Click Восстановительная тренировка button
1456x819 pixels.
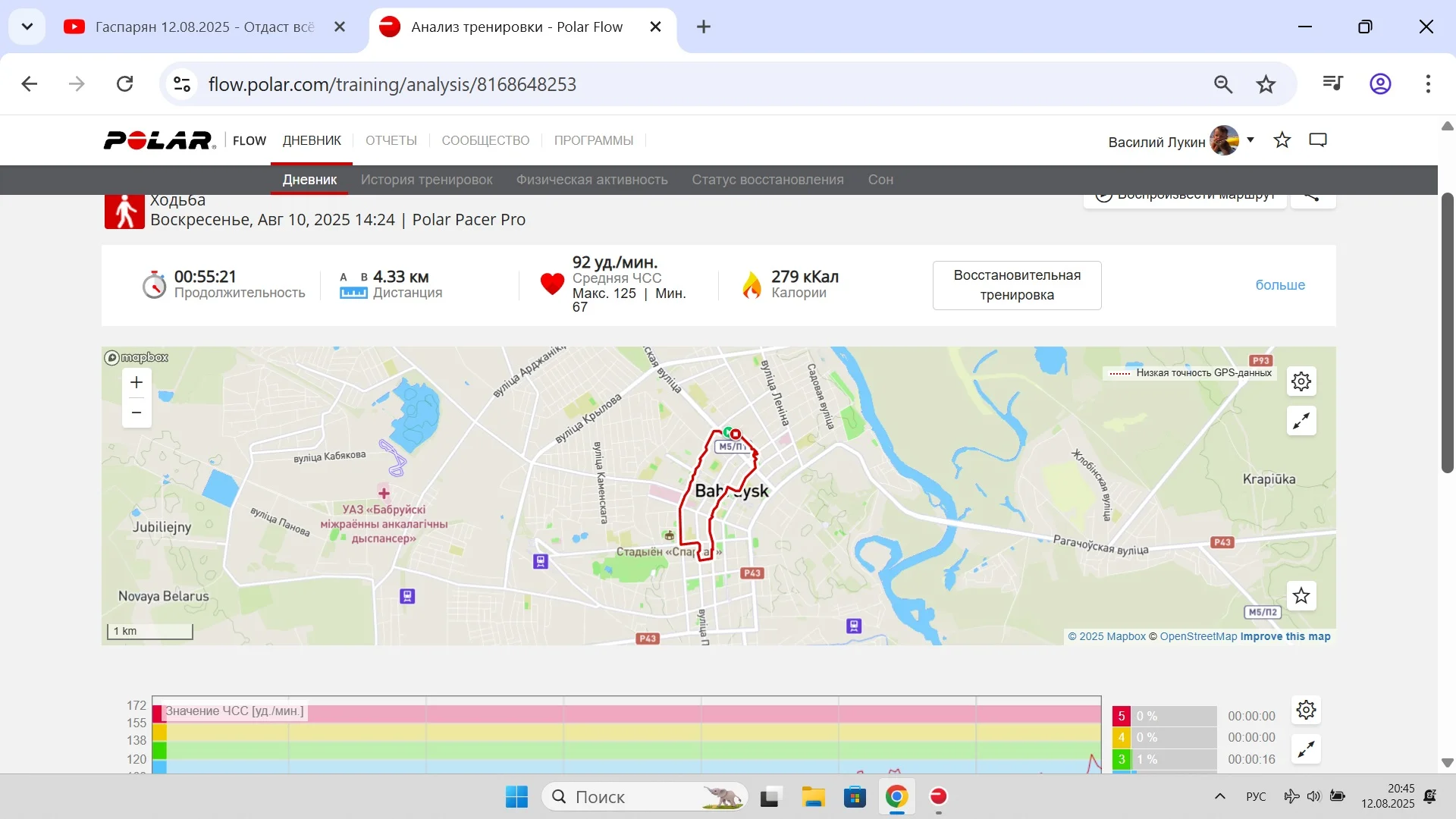pos(1017,285)
